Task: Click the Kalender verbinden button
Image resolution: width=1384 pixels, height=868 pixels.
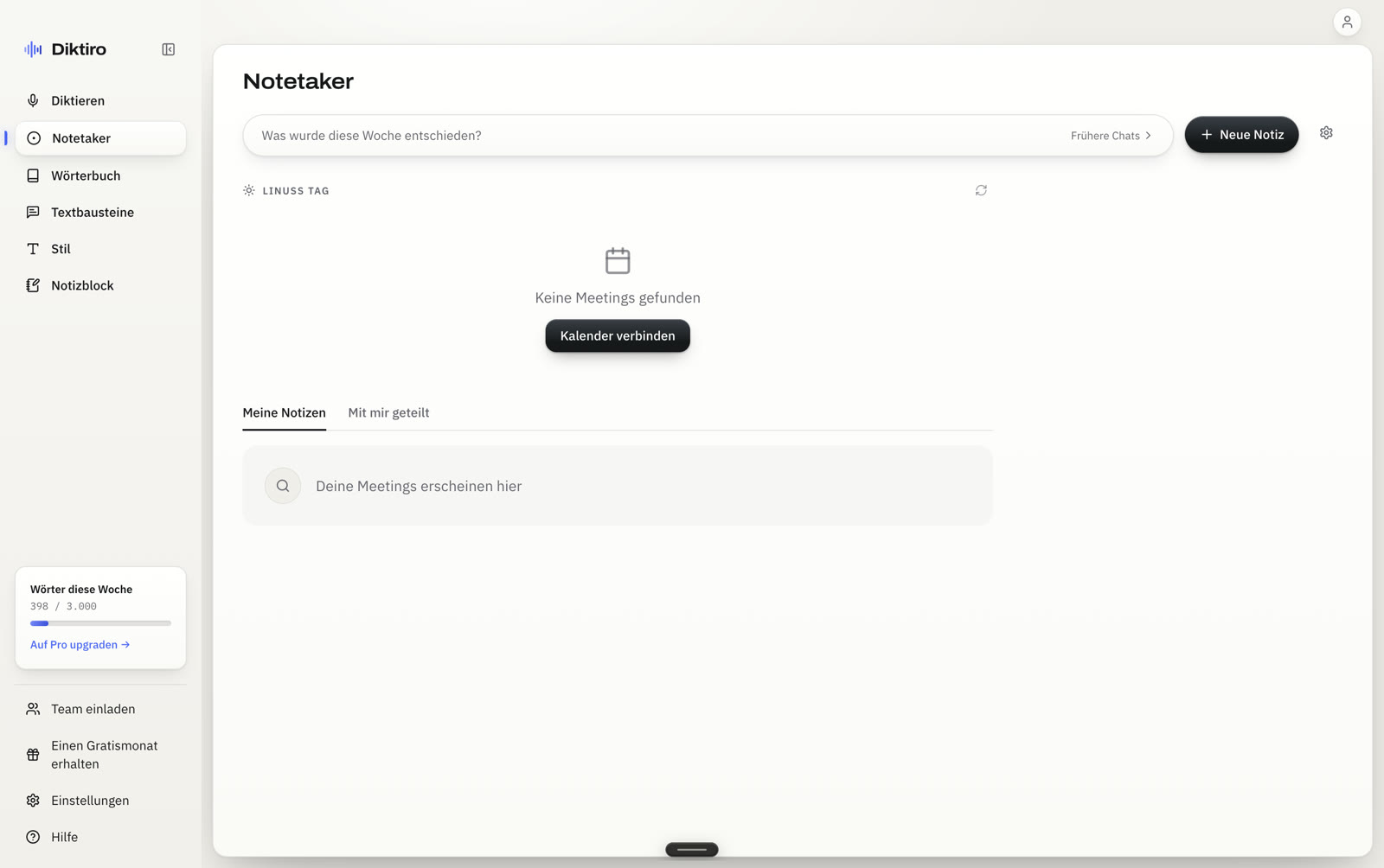Action: [x=618, y=336]
